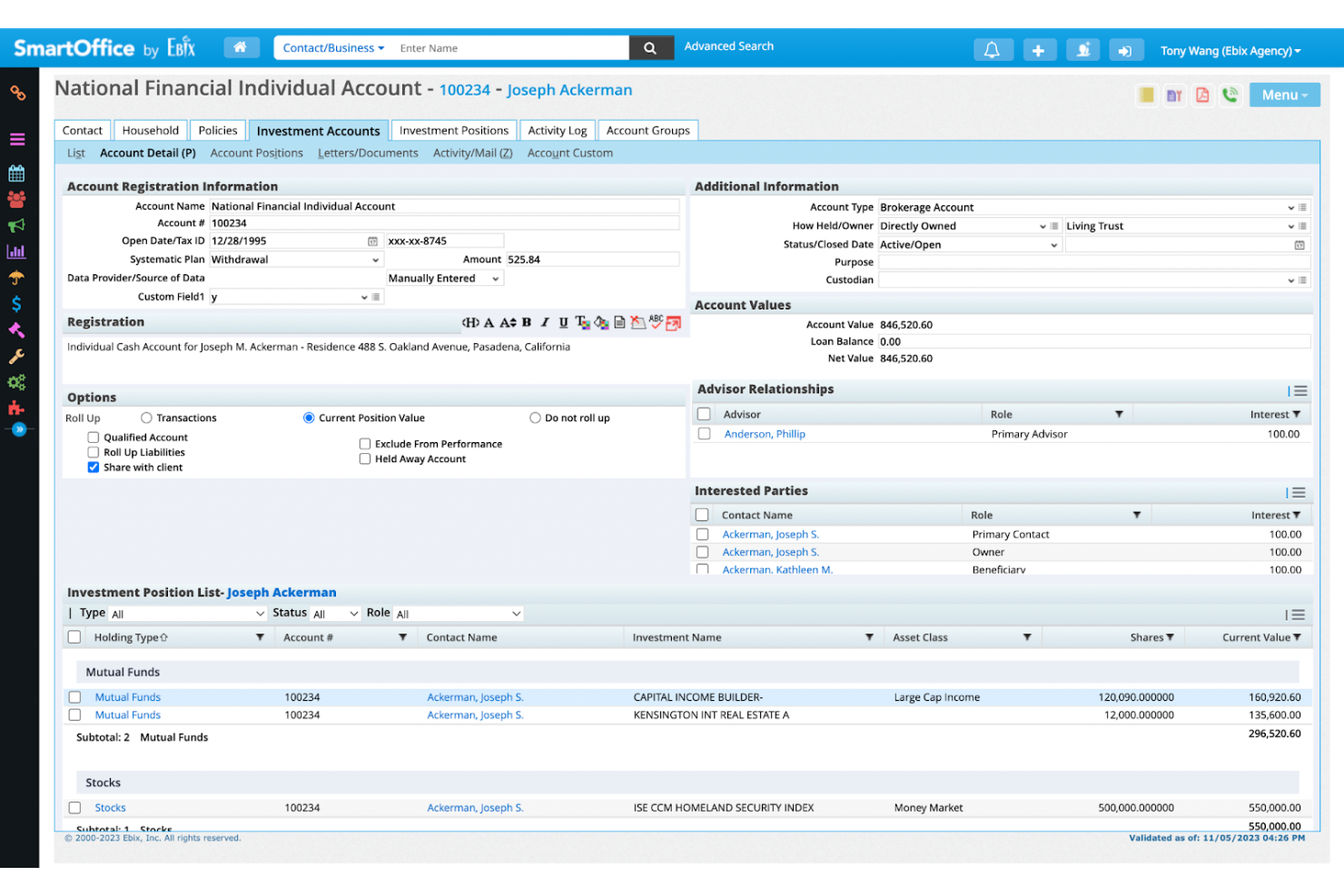Click the add contact person icon in header
The width and height of the screenshot is (1344, 896).
point(1082,50)
